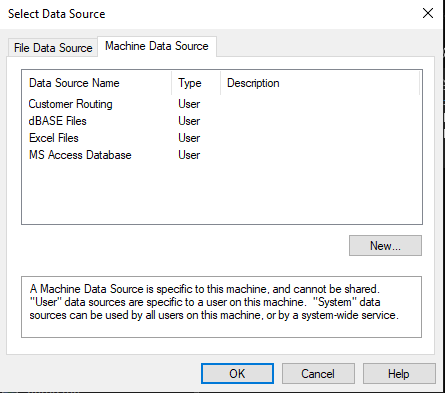This screenshot has height=393, width=445.
Task: Click the Data Source Name column header
Action: coord(97,83)
